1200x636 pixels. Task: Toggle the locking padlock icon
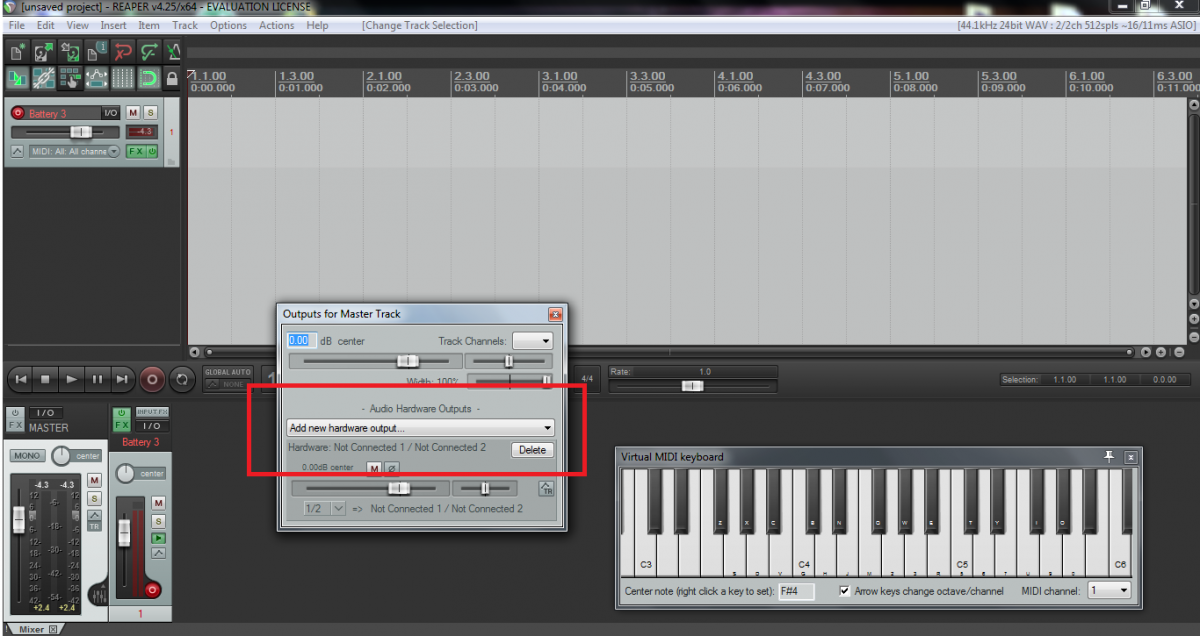coord(172,78)
